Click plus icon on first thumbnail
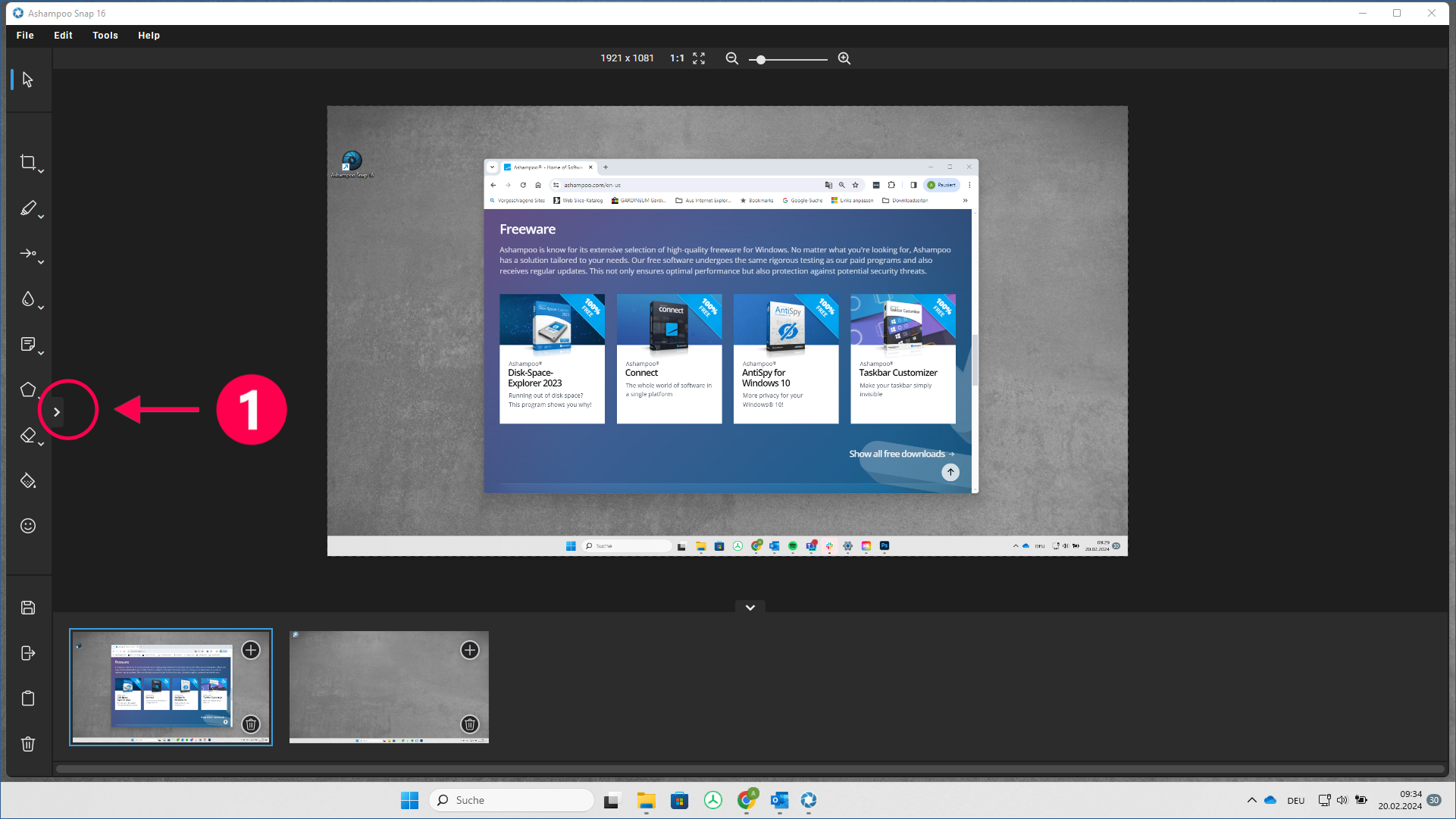The width and height of the screenshot is (1456, 819). (251, 650)
